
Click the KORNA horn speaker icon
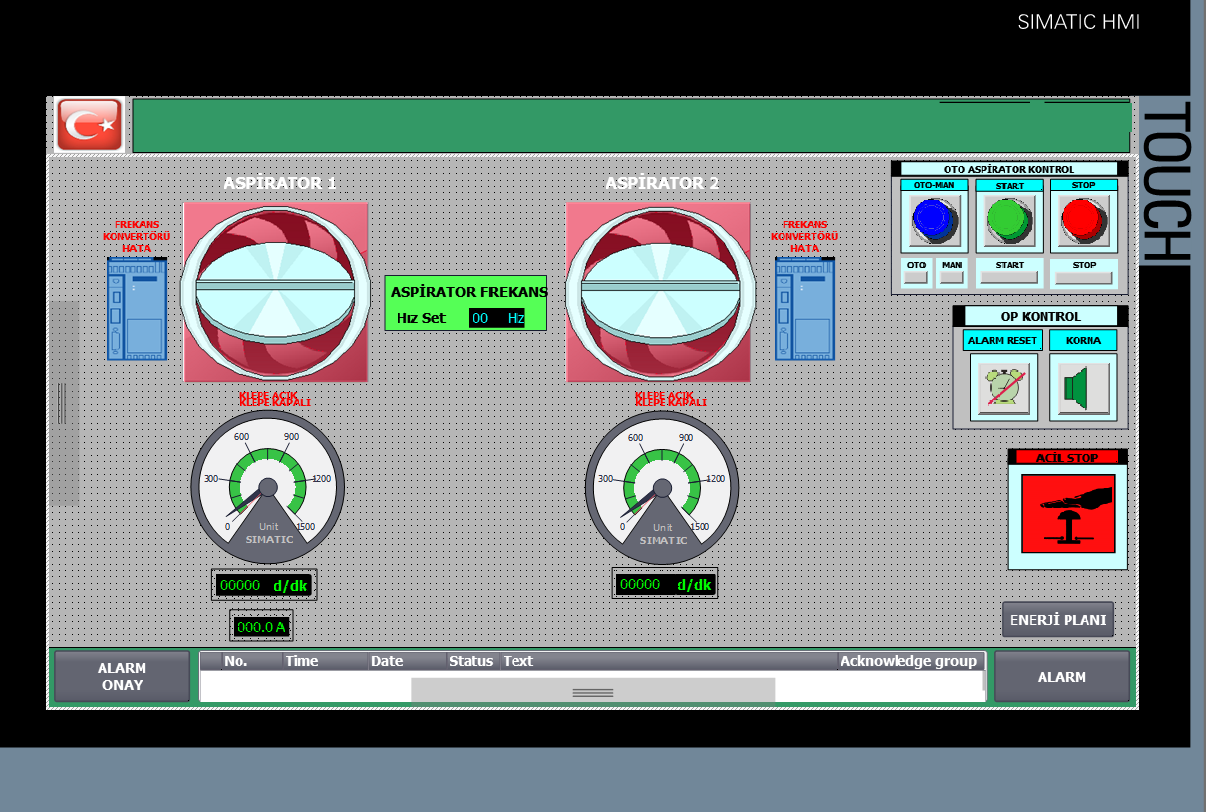click(1082, 387)
